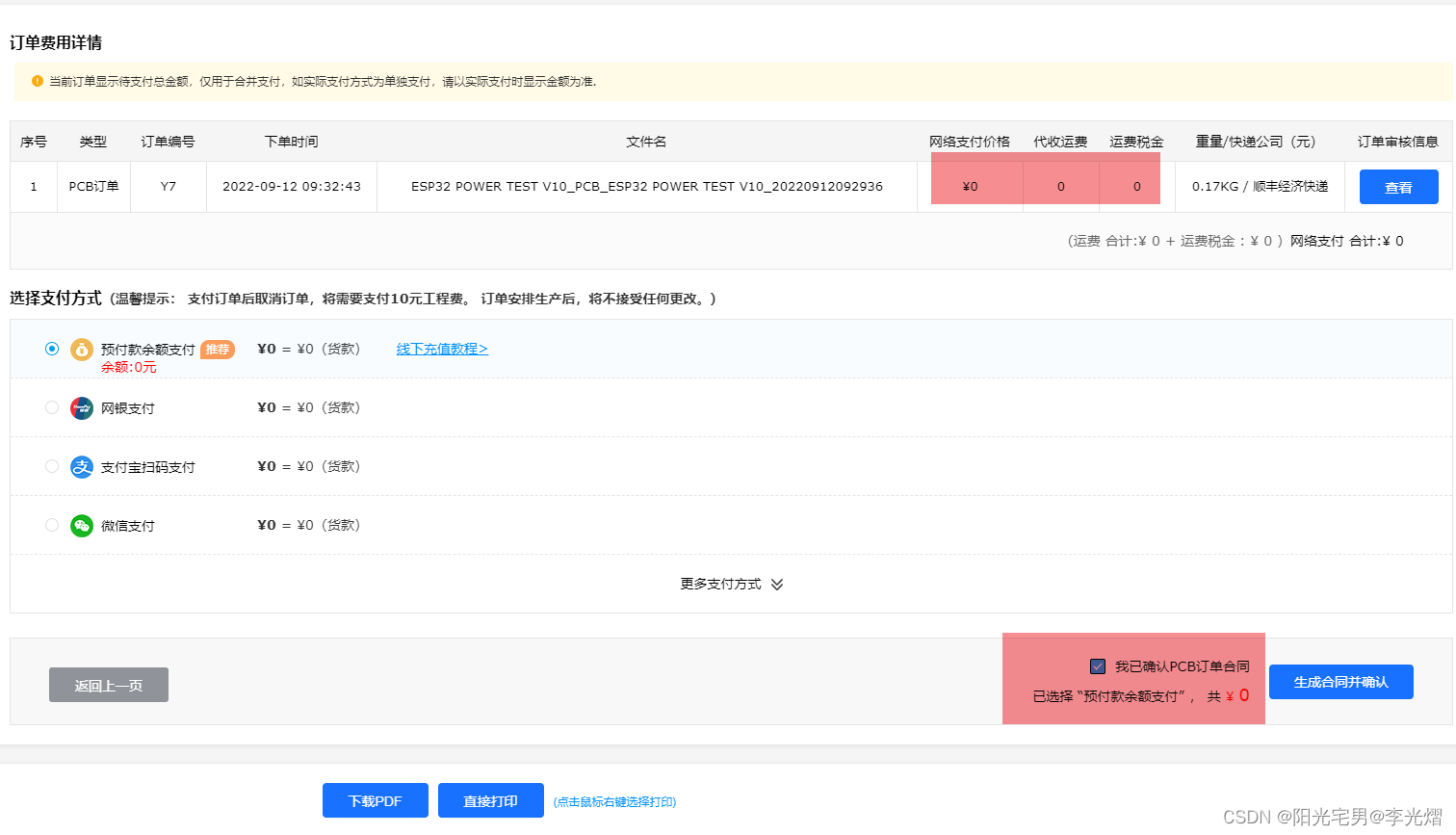The height and width of the screenshot is (835, 1456).
Task: Toggle 我已确认PCB订单合同 checkbox
Action: pos(1098,666)
